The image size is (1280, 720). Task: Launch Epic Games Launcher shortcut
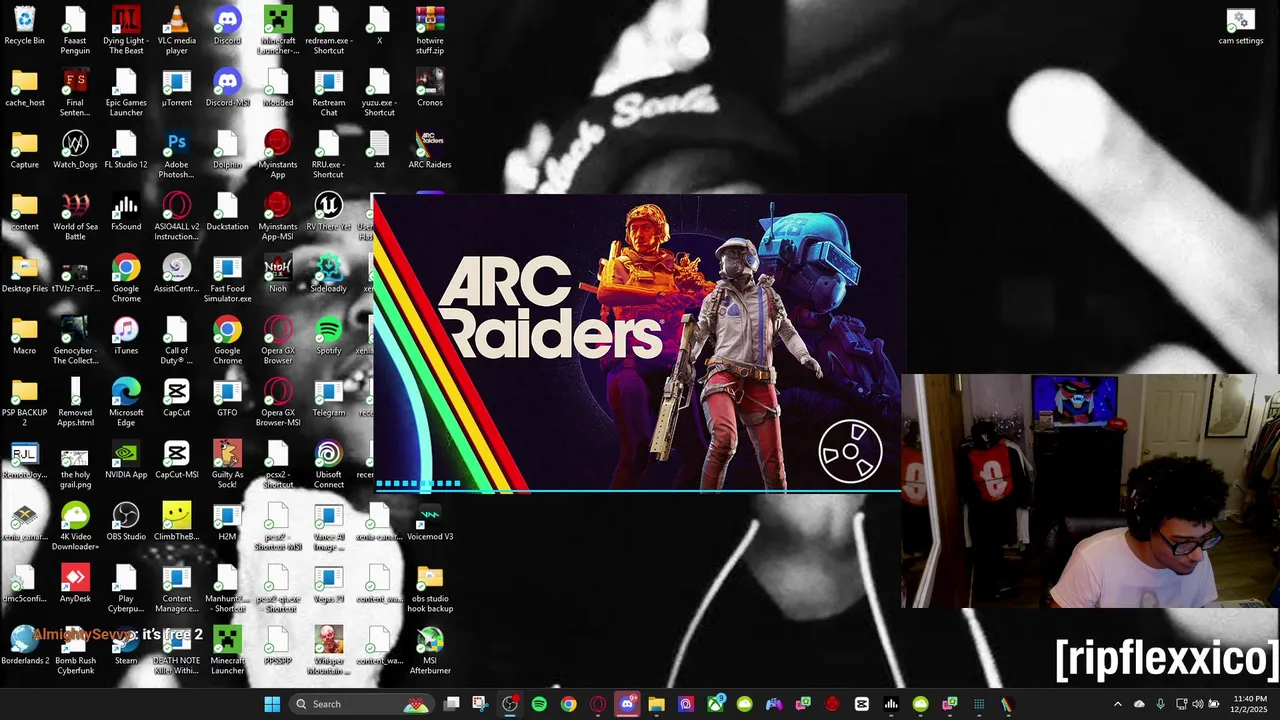tap(126, 92)
